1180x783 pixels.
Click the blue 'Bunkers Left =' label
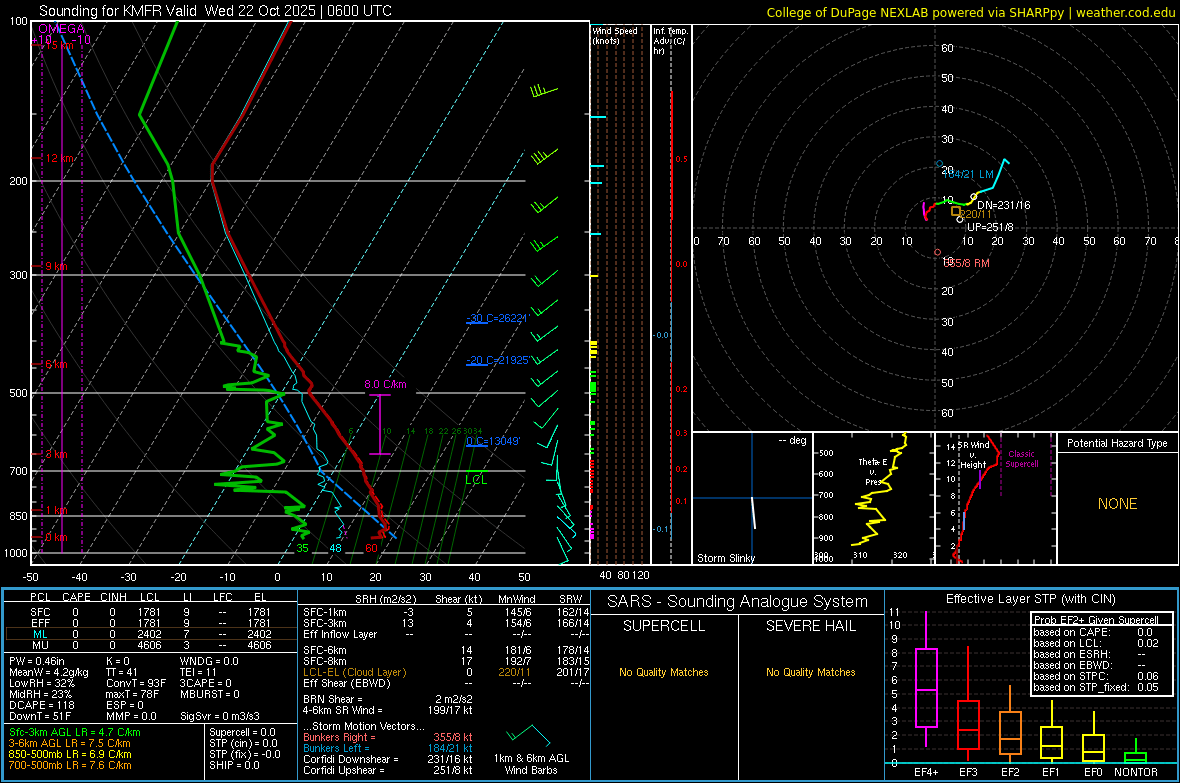click(336, 748)
